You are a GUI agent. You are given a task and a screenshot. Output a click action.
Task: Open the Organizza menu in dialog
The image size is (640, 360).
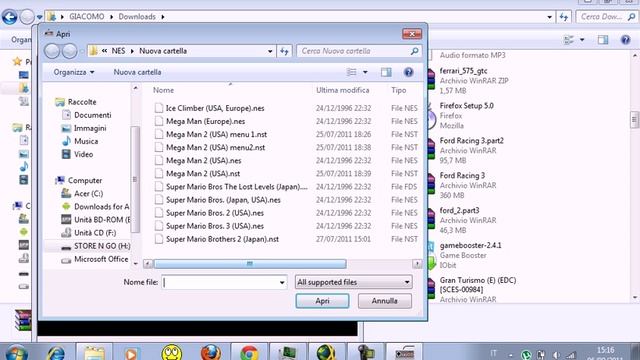[74, 72]
